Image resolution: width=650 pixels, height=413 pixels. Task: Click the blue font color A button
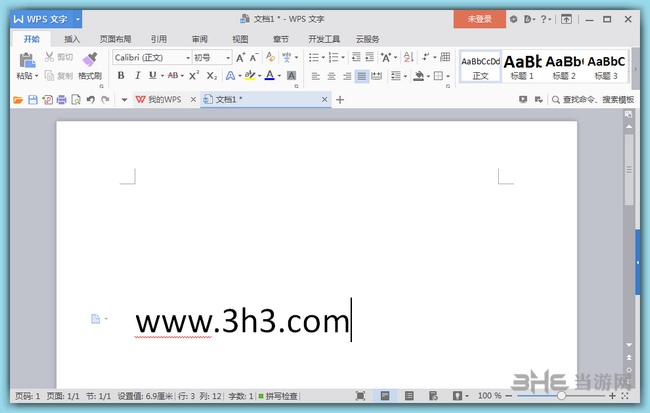tap(270, 75)
